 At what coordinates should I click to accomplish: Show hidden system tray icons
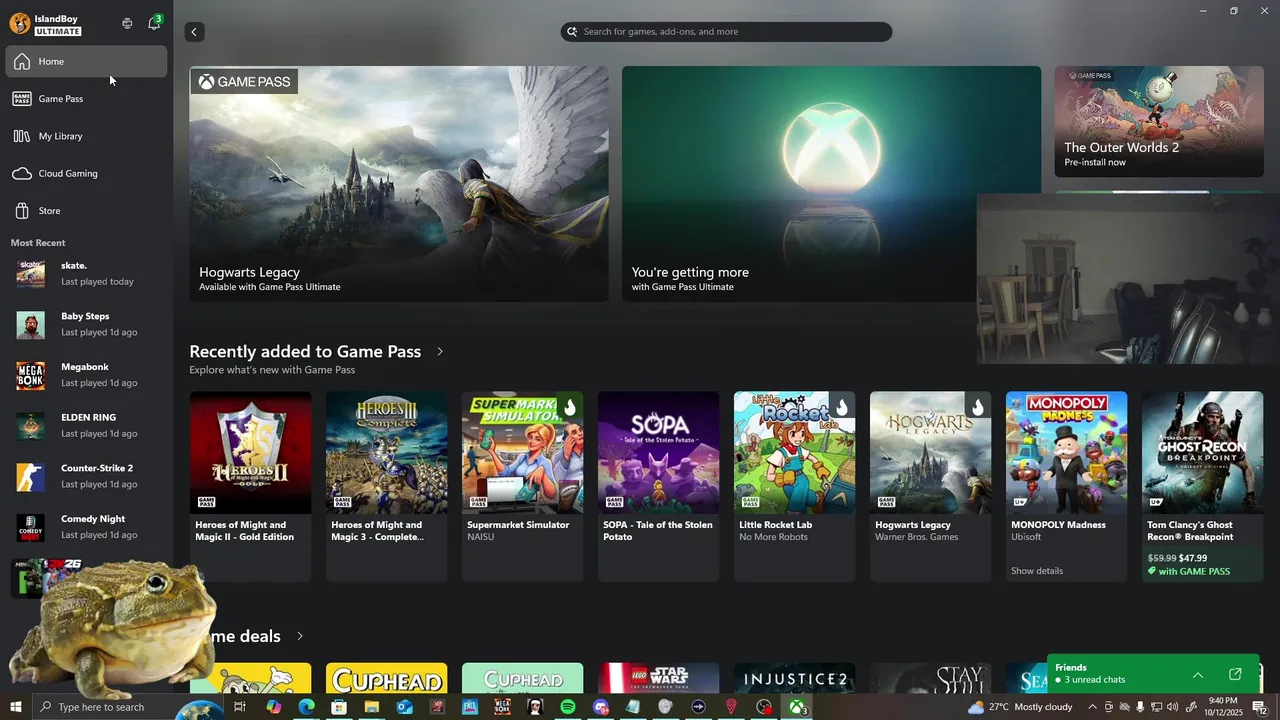1092,707
